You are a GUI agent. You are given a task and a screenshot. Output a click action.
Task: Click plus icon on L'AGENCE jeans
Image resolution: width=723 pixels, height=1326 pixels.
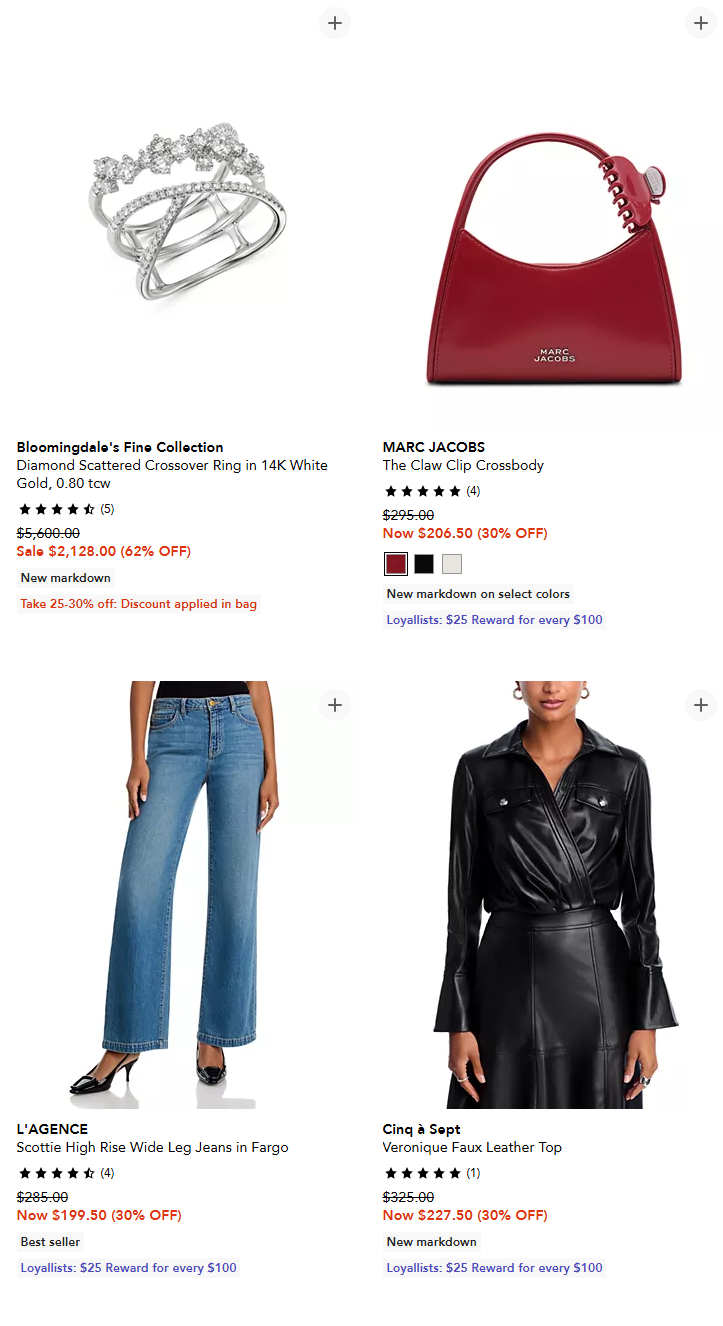[335, 705]
